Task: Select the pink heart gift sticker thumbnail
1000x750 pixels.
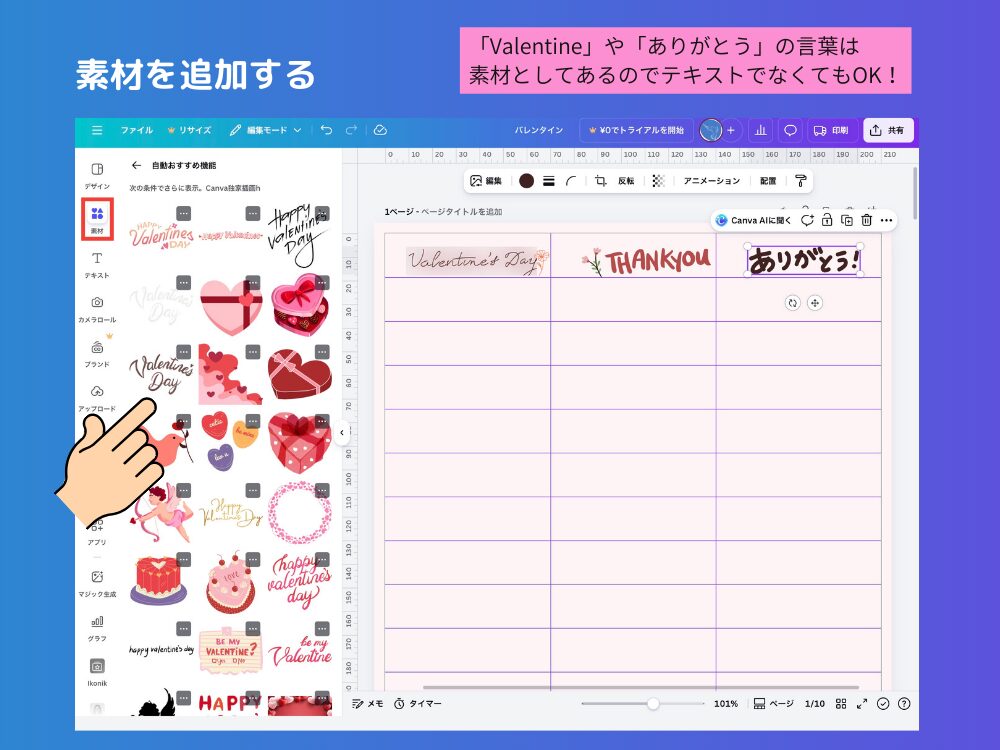Action: point(230,305)
